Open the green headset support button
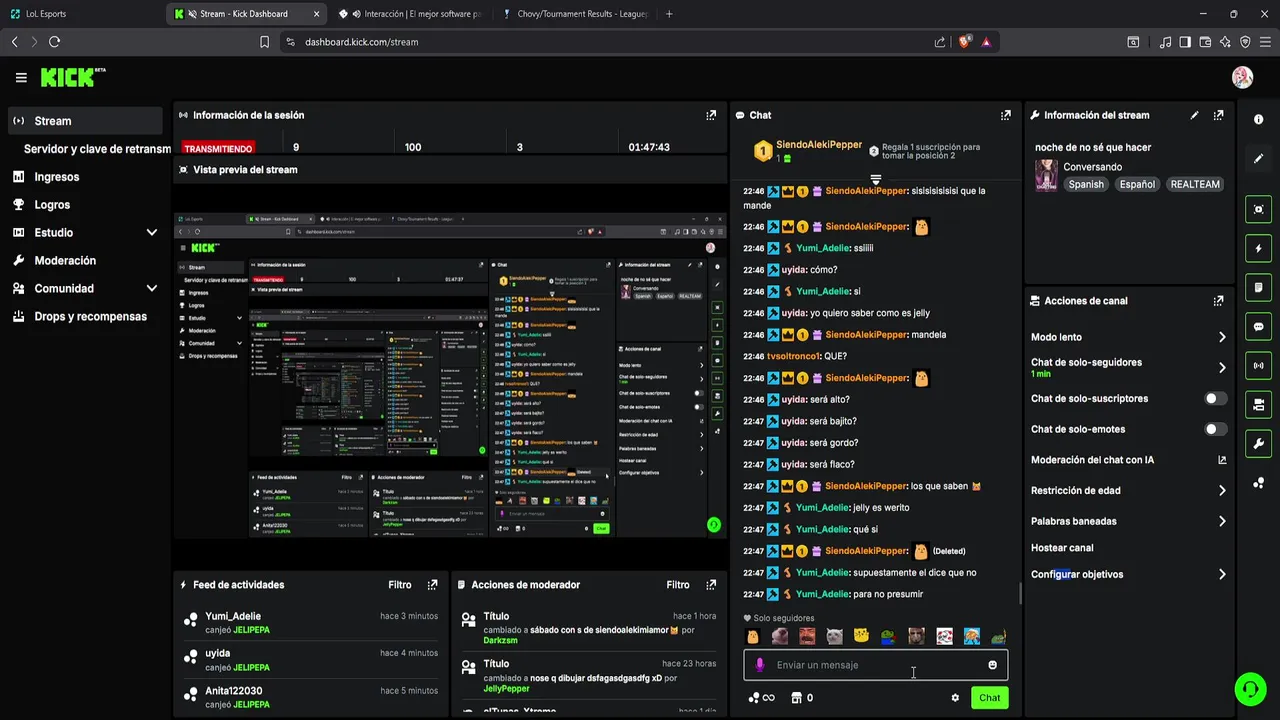This screenshot has width=1280, height=720. click(1250, 689)
